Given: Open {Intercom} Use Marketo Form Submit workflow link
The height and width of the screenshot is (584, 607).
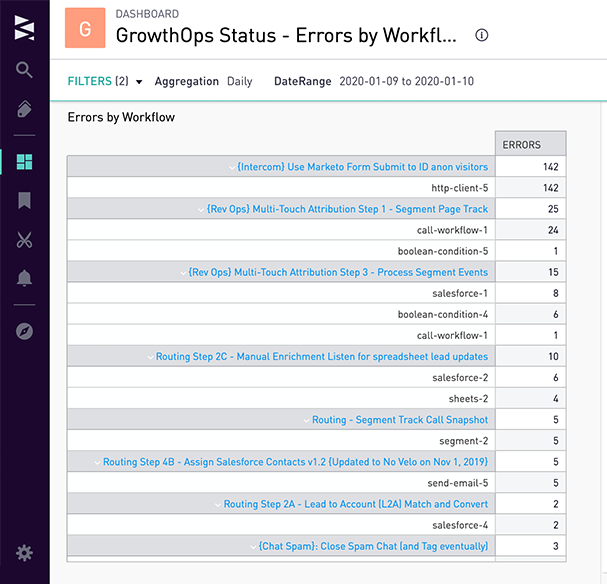Looking at the screenshot, I should 362,167.
